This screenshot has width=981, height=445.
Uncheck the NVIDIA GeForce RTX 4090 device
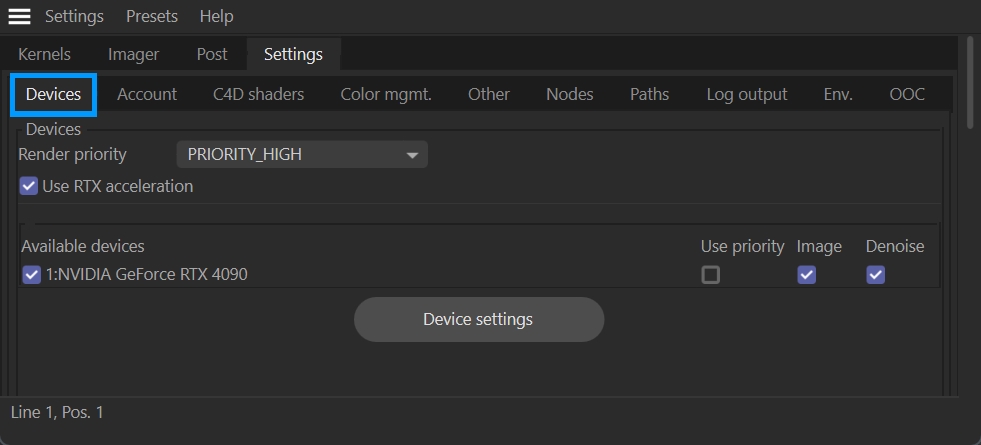pyautogui.click(x=32, y=274)
